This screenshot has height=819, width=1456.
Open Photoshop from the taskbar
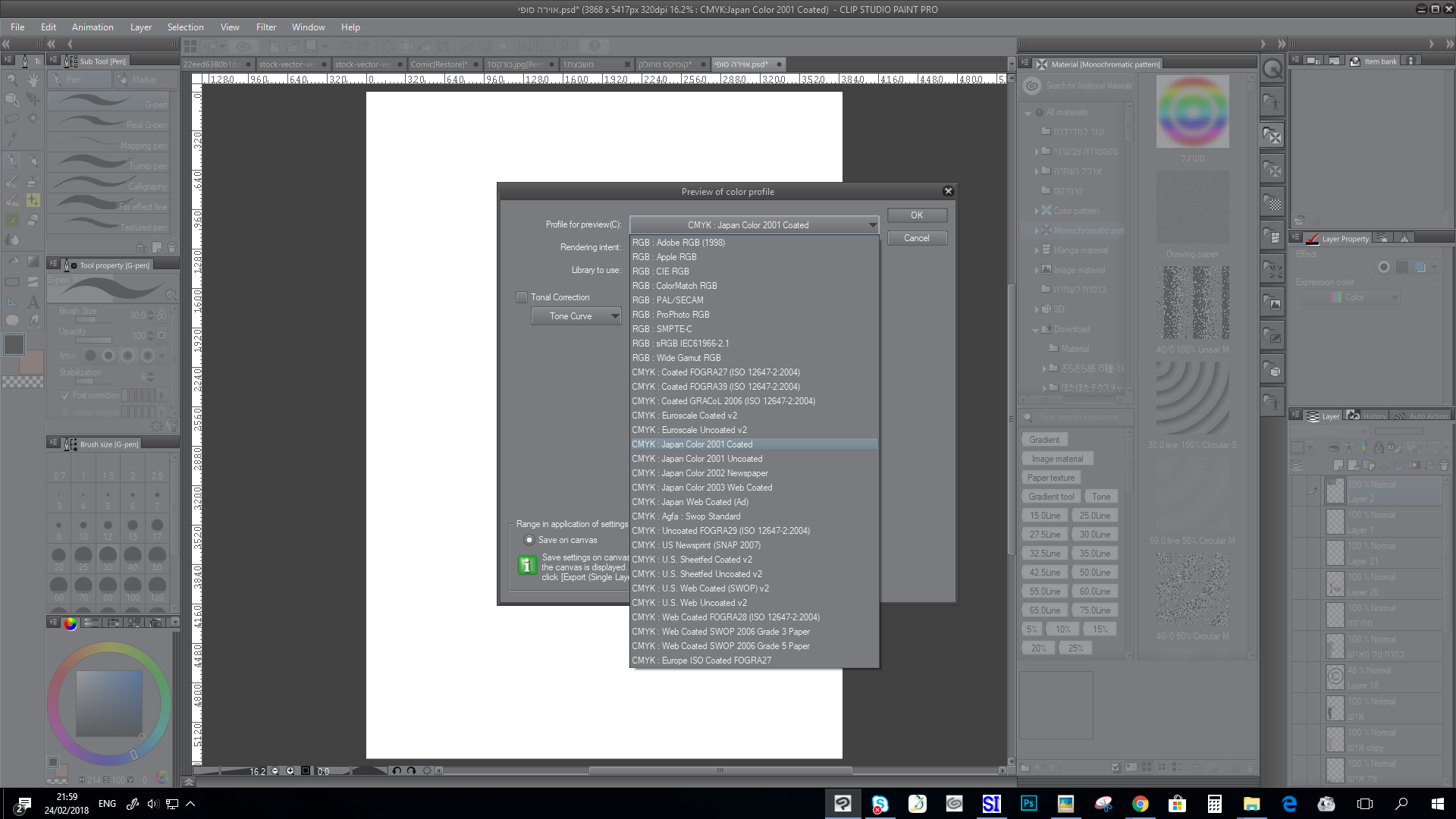pyautogui.click(x=1028, y=803)
